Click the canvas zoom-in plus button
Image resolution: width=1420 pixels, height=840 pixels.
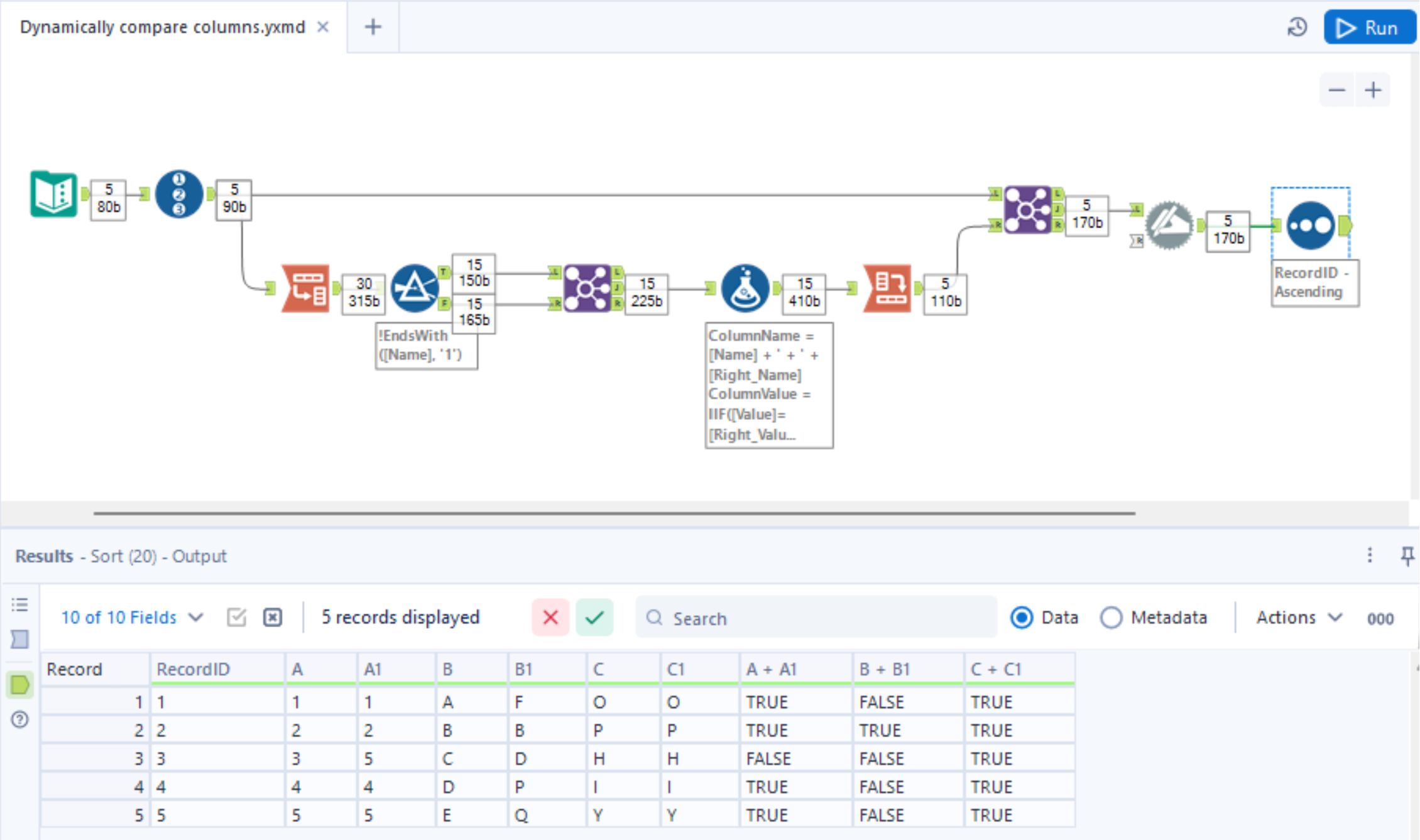tap(1372, 90)
